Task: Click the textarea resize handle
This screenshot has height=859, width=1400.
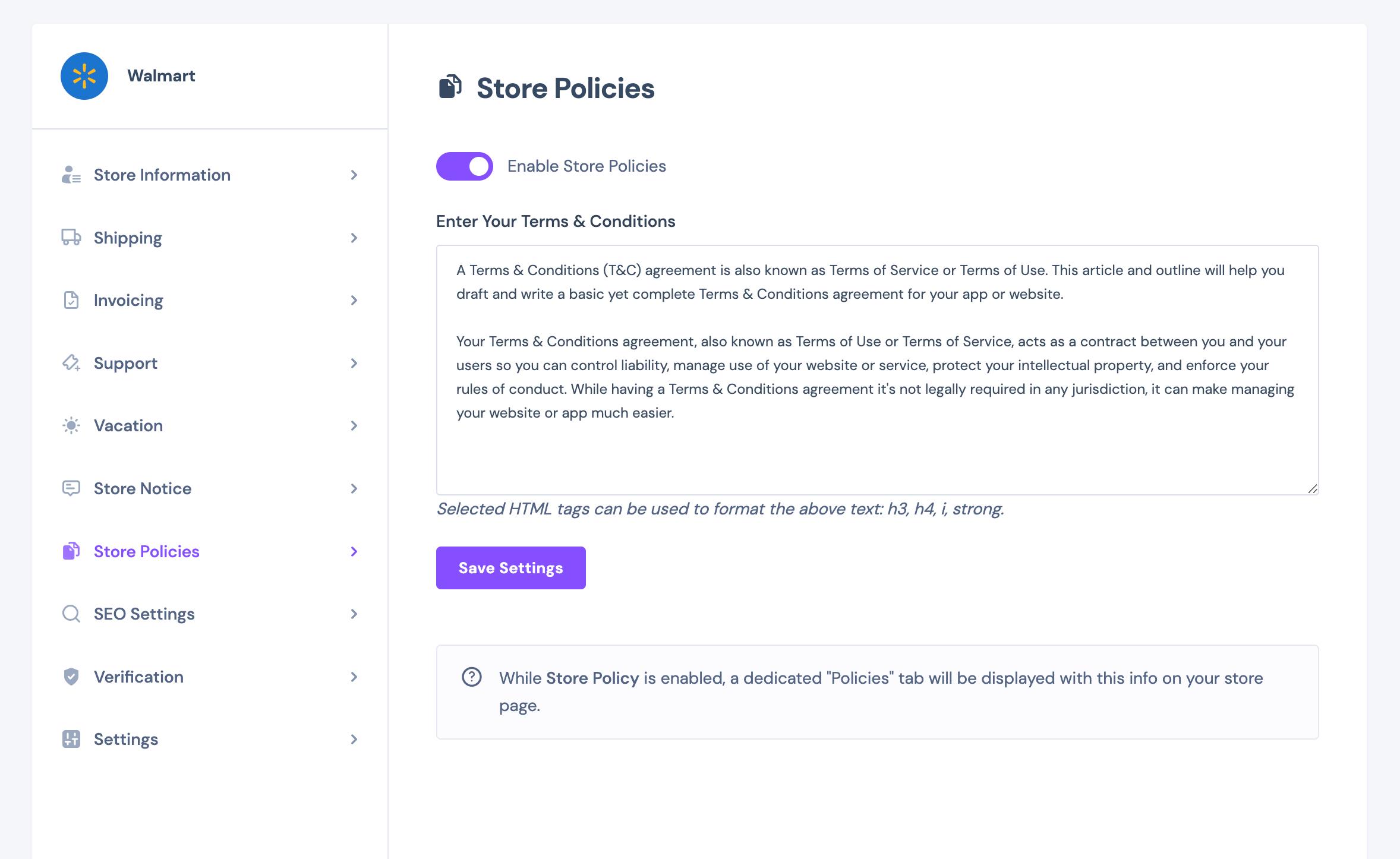Action: tap(1312, 488)
